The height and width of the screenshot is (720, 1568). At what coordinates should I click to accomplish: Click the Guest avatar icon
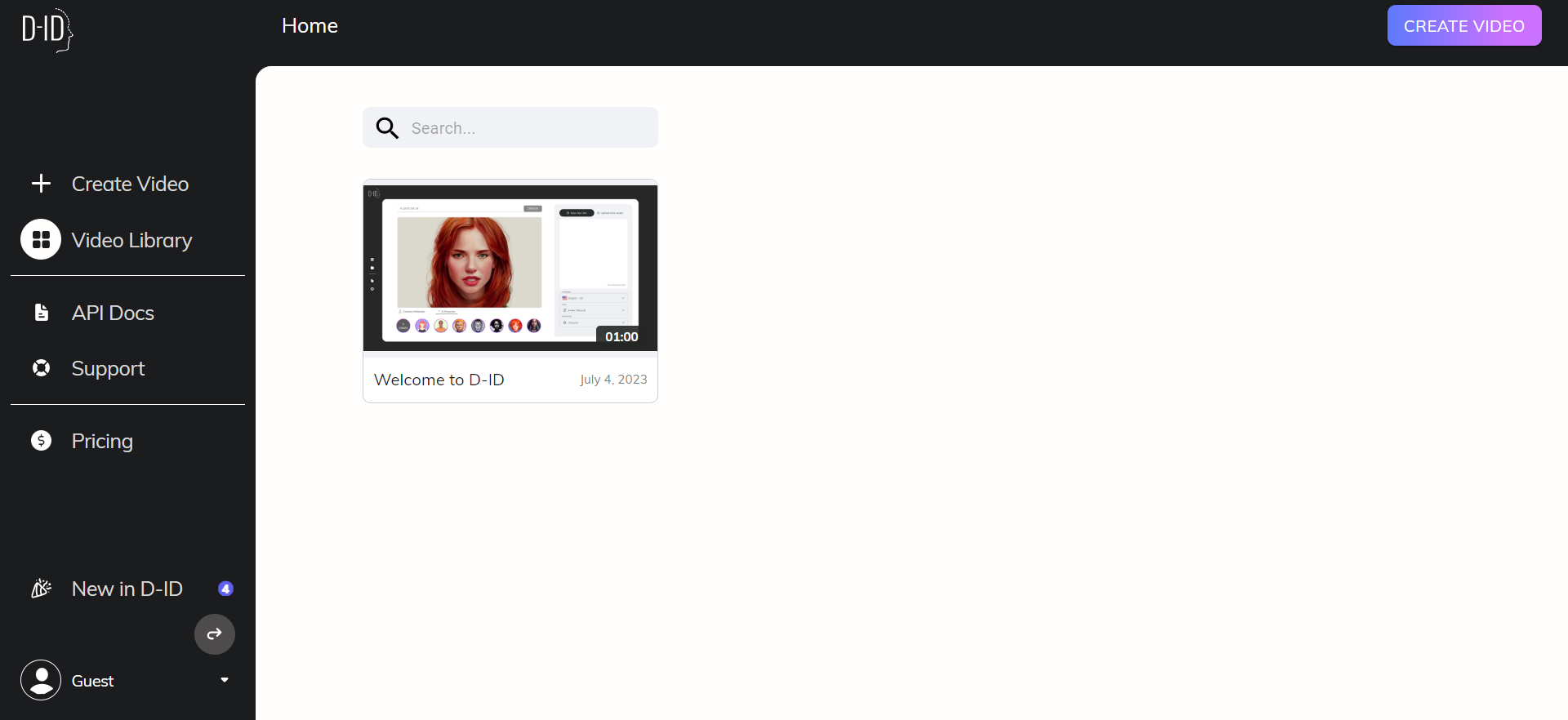tap(41, 680)
